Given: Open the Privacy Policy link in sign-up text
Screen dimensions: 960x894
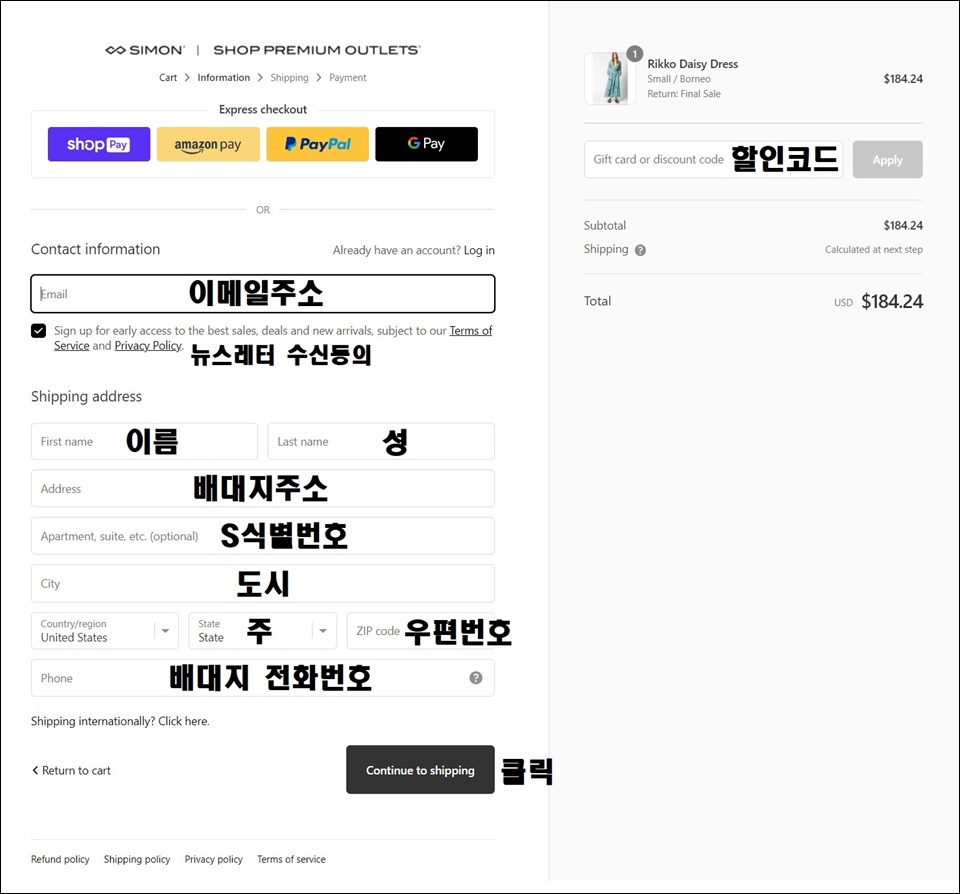Looking at the screenshot, I should pyautogui.click(x=148, y=345).
